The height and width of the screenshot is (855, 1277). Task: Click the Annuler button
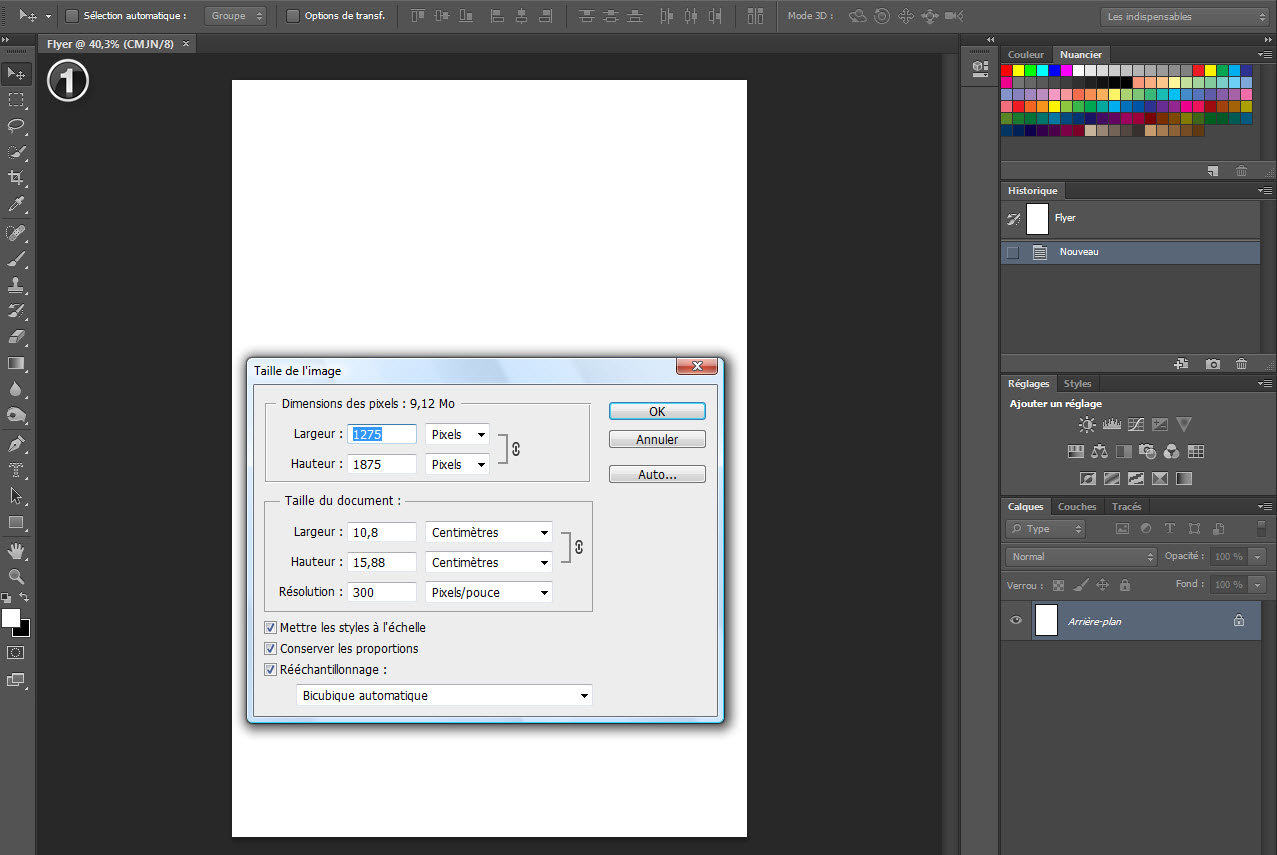[x=657, y=440]
